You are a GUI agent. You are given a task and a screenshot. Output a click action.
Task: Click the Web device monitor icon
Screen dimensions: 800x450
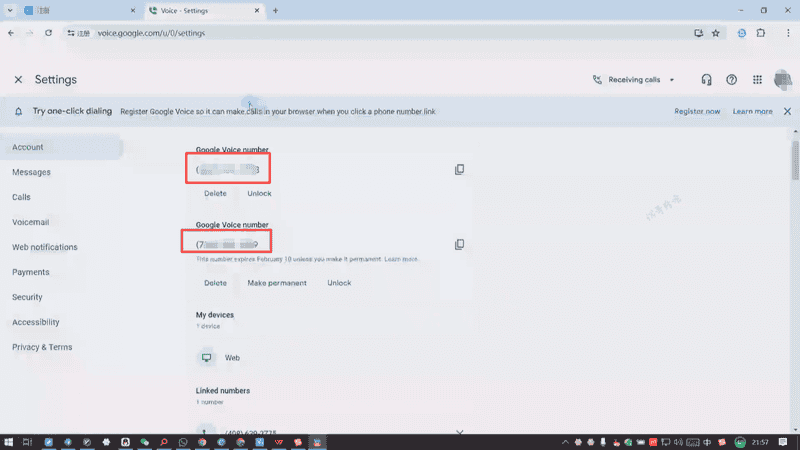coord(206,358)
